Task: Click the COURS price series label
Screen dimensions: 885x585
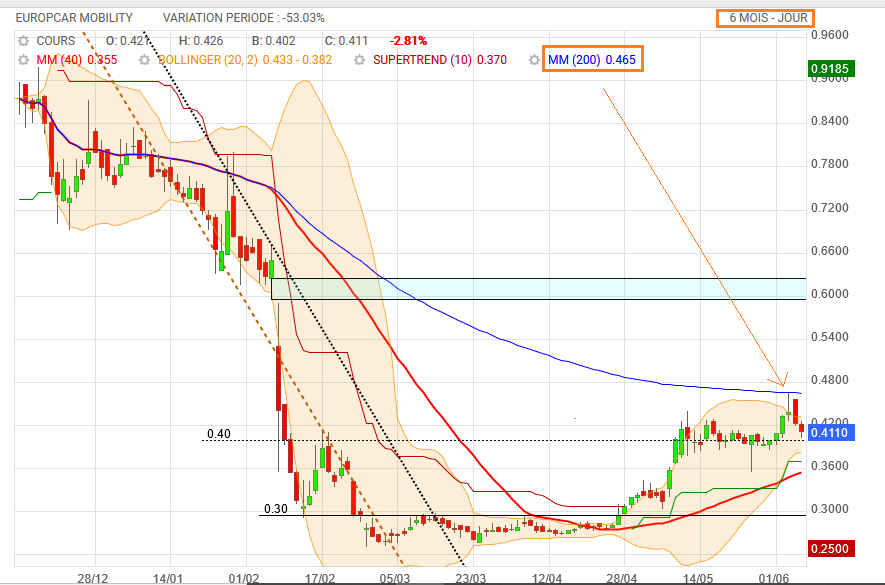Action: [x=55, y=41]
